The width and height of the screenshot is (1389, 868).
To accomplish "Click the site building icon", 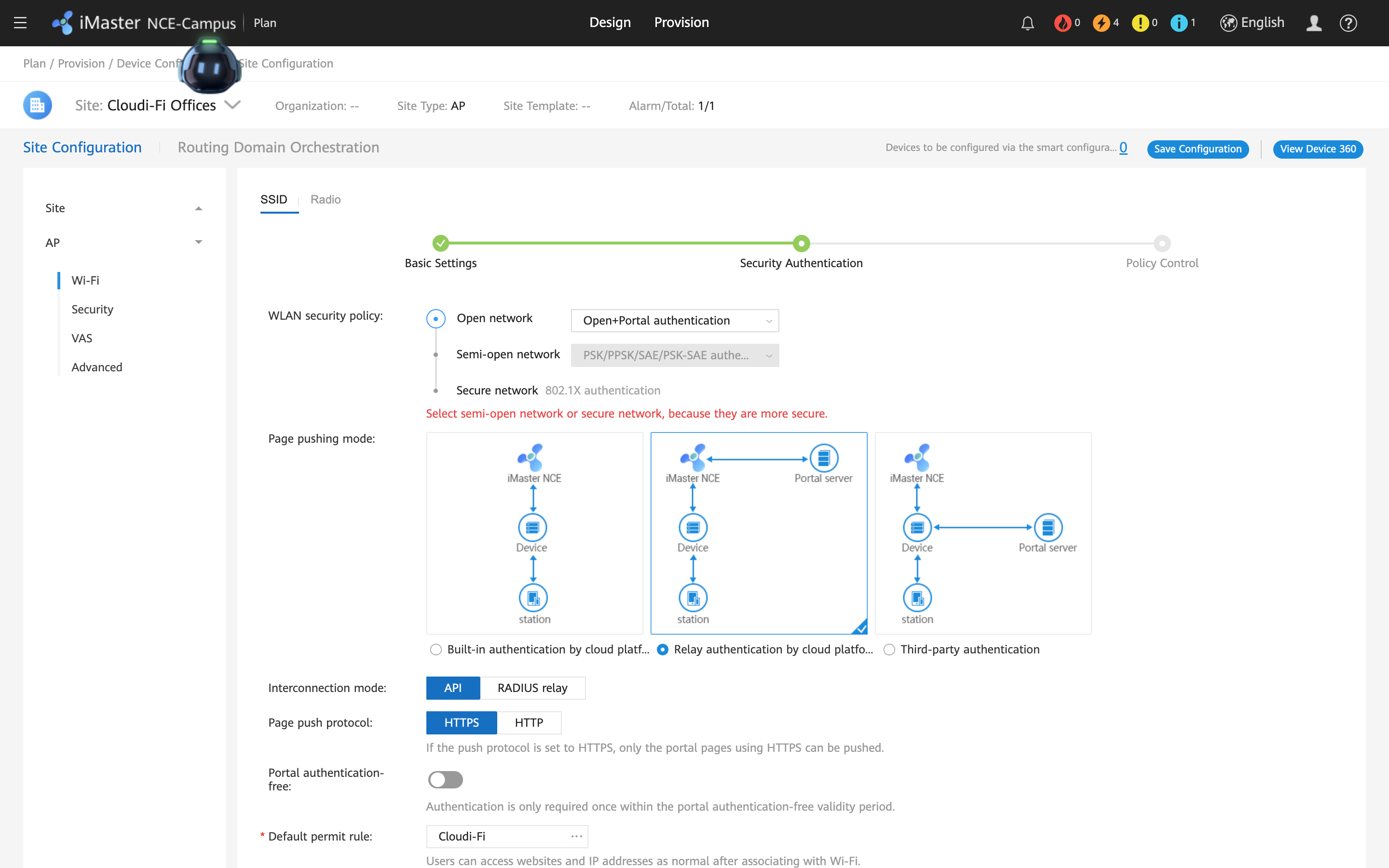I will click(x=37, y=105).
